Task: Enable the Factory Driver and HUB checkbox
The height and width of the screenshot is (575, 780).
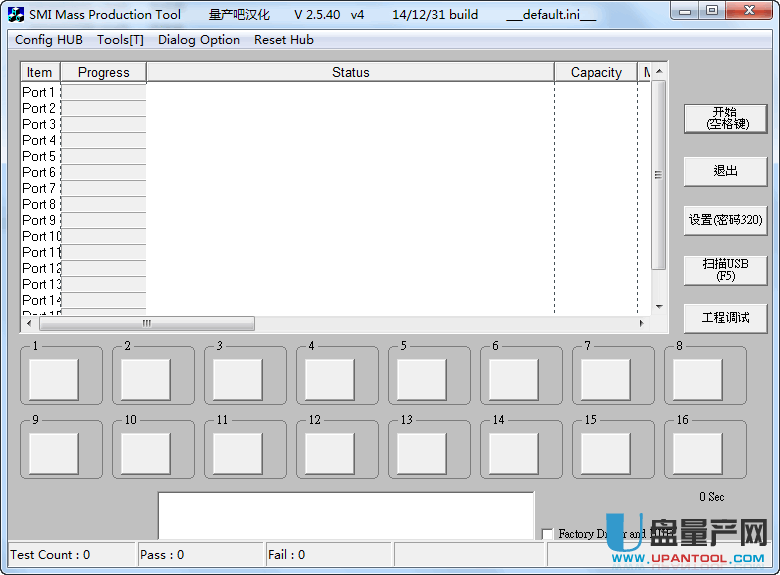Action: point(547,534)
